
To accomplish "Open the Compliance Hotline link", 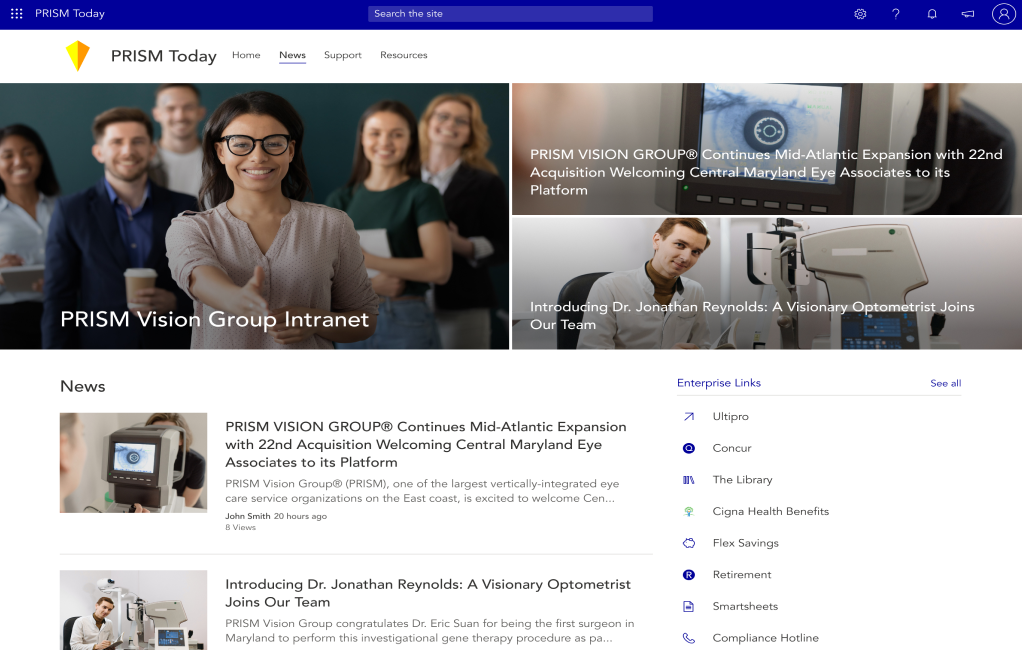I will coord(766,638).
